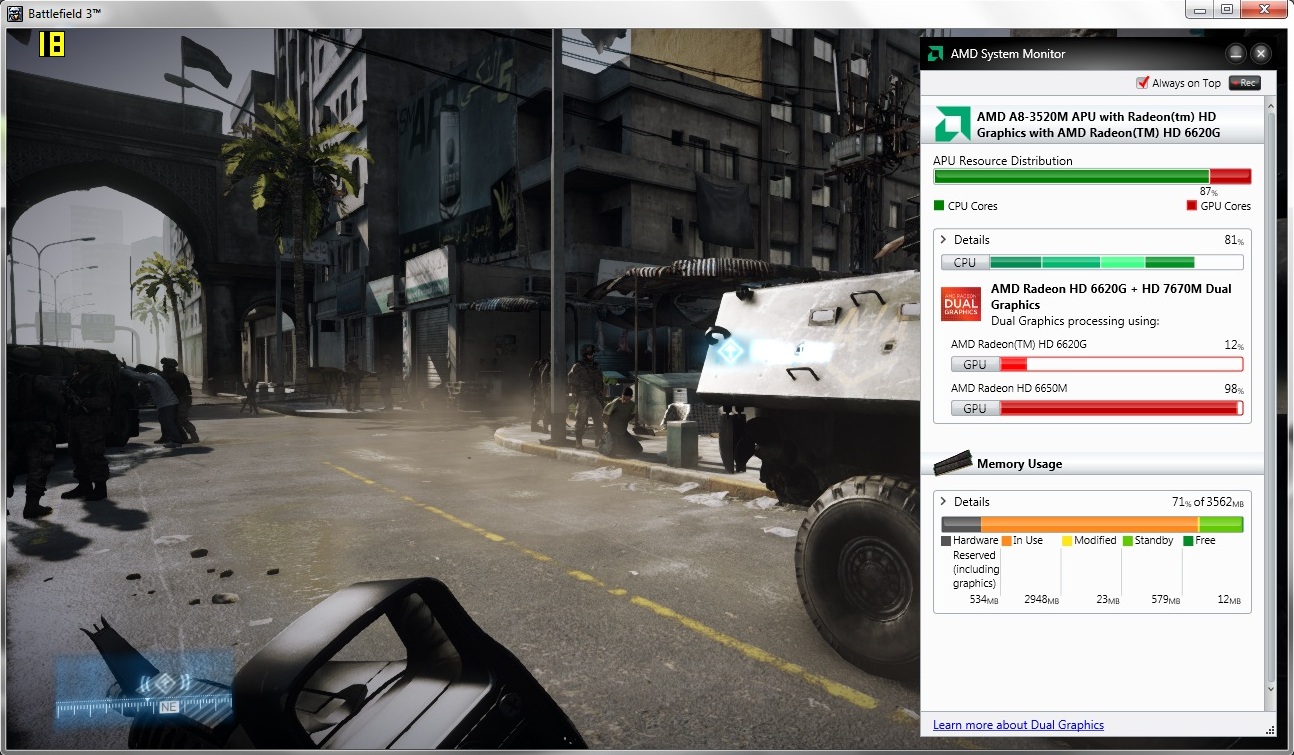Click the CPU label on usage bar
This screenshot has width=1294, height=755.
tap(965, 263)
